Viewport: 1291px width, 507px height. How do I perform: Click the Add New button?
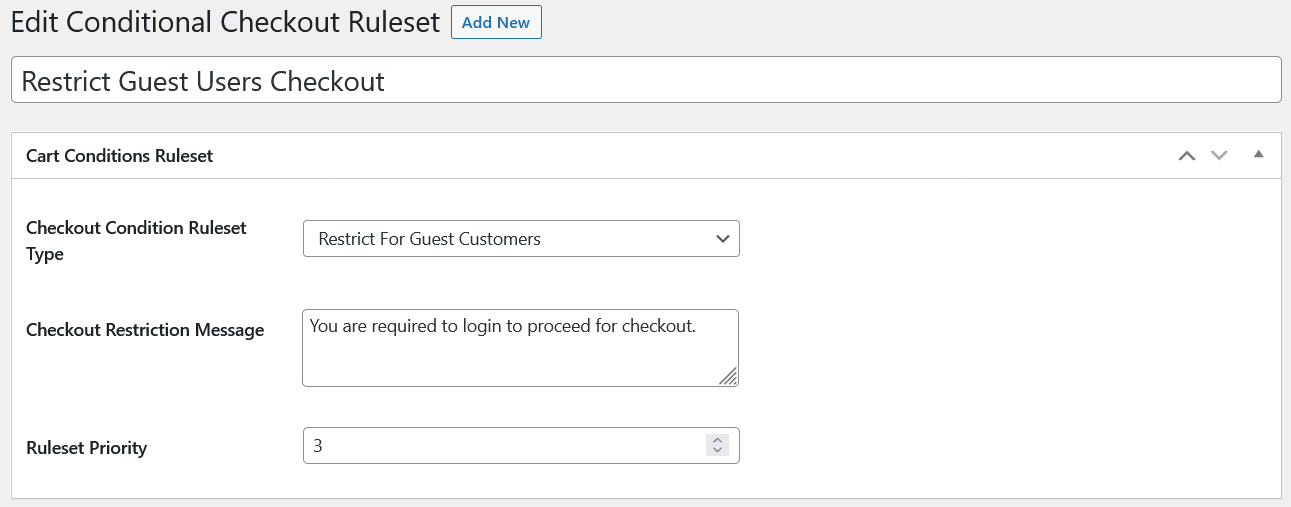click(x=496, y=22)
